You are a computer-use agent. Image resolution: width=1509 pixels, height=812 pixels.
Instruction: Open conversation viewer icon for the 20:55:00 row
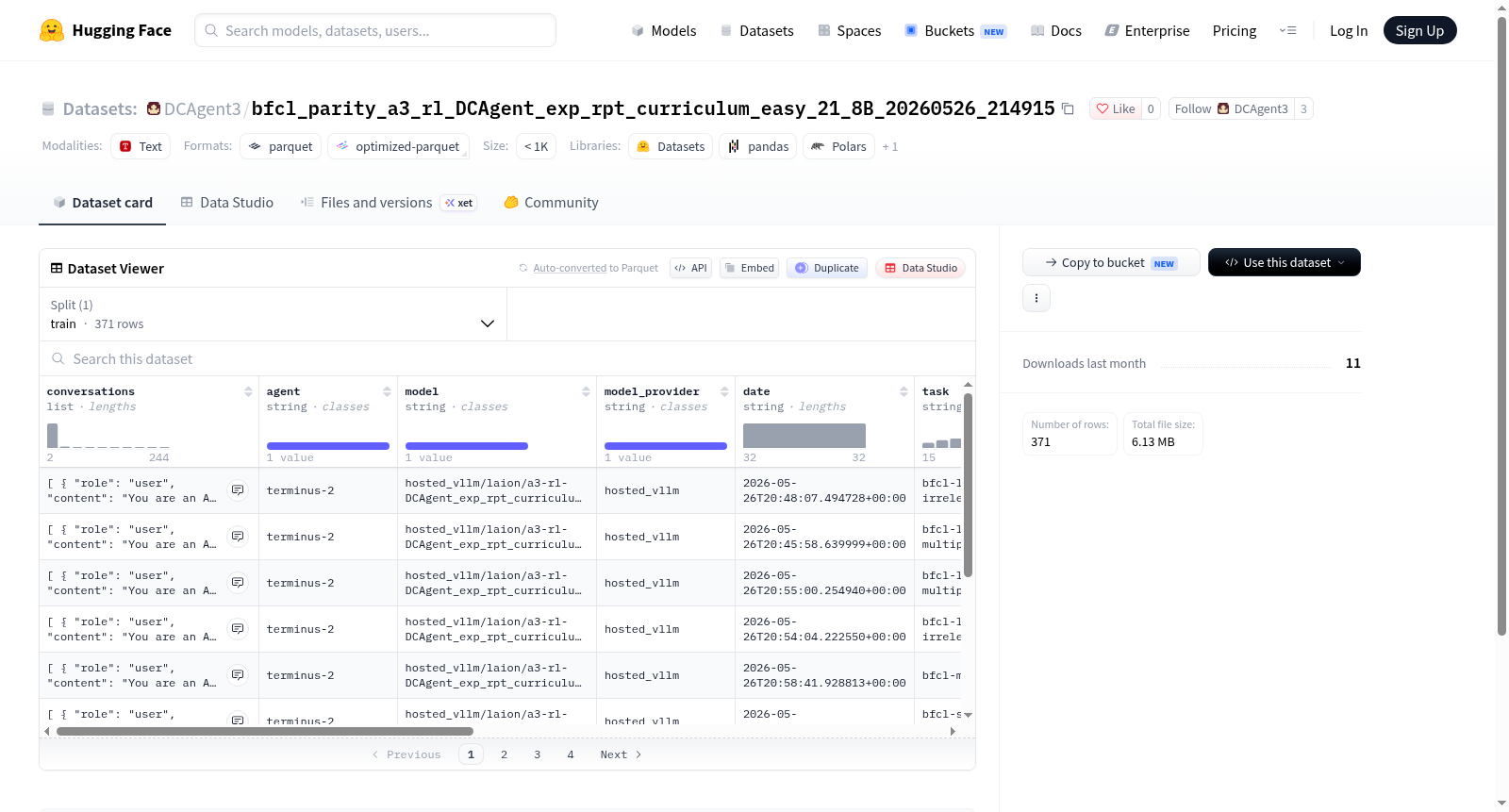238,583
